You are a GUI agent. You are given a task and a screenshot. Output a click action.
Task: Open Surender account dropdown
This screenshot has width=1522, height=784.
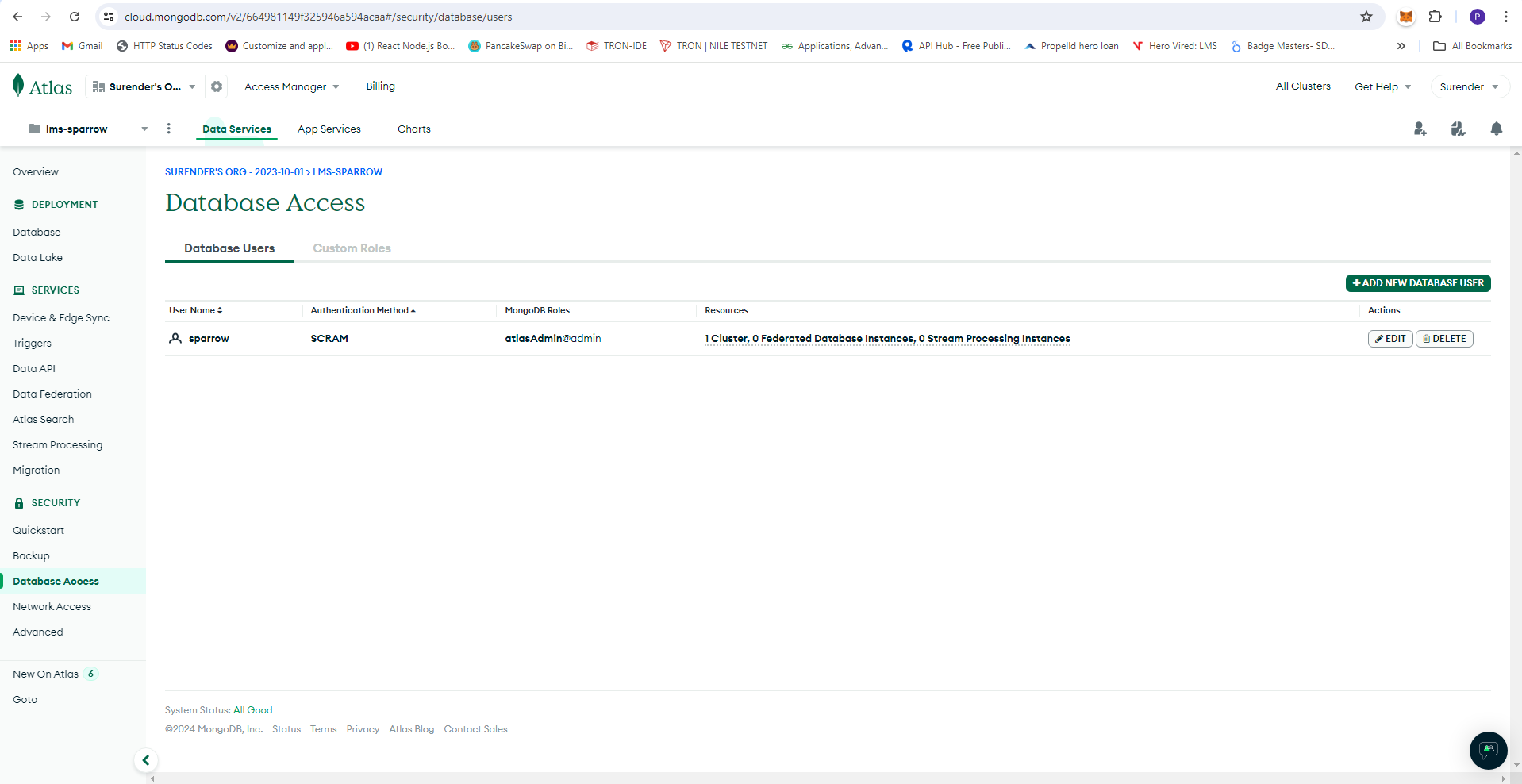pyautogui.click(x=1469, y=86)
